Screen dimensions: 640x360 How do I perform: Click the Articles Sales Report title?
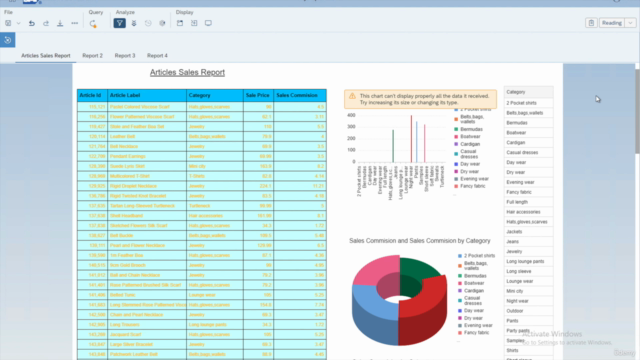click(187, 72)
